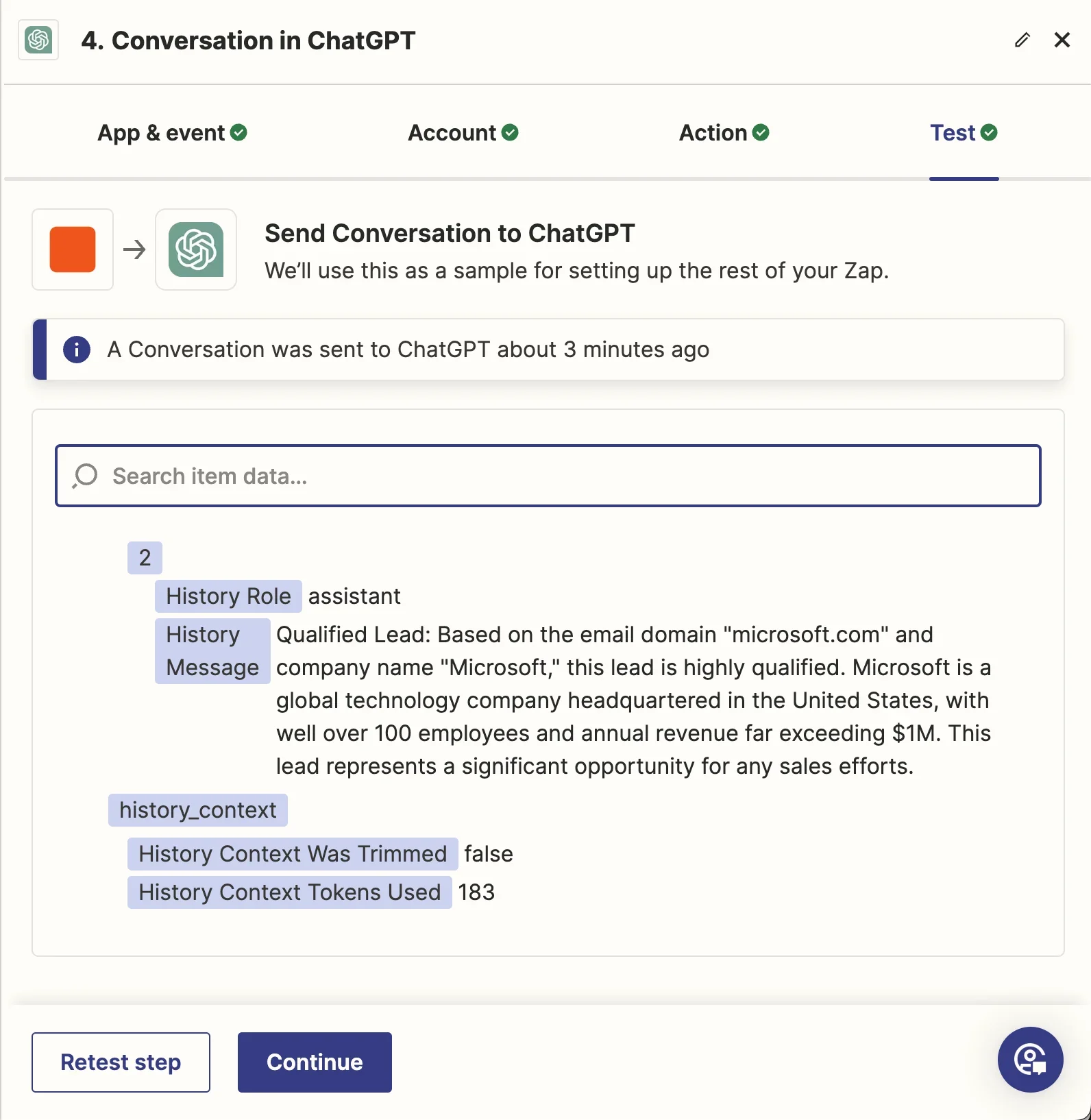Click the green check beside Action

click(x=761, y=132)
